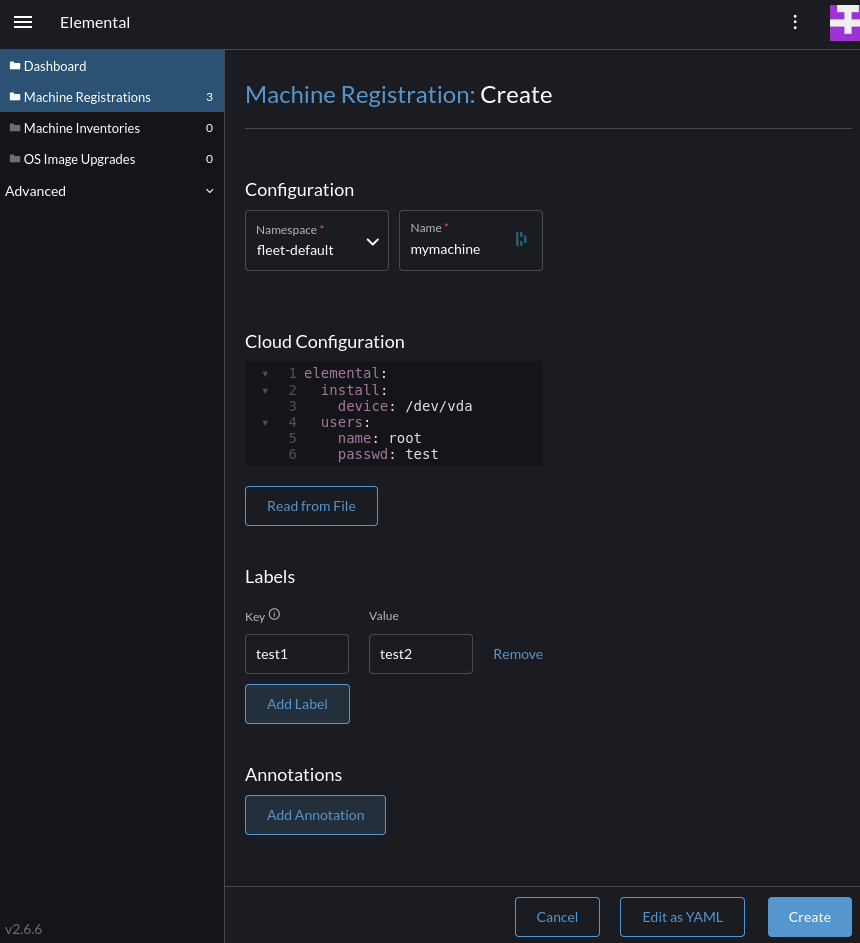860x943 pixels.
Task: Open the Namespace fleet-default dropdown
Action: pyautogui.click(x=317, y=241)
